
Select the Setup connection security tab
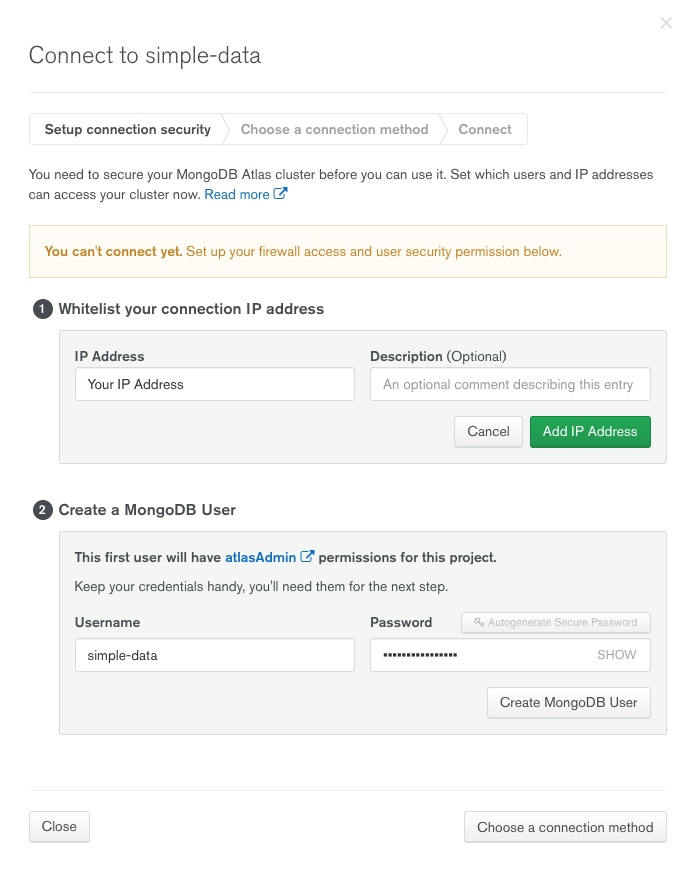(x=127, y=129)
